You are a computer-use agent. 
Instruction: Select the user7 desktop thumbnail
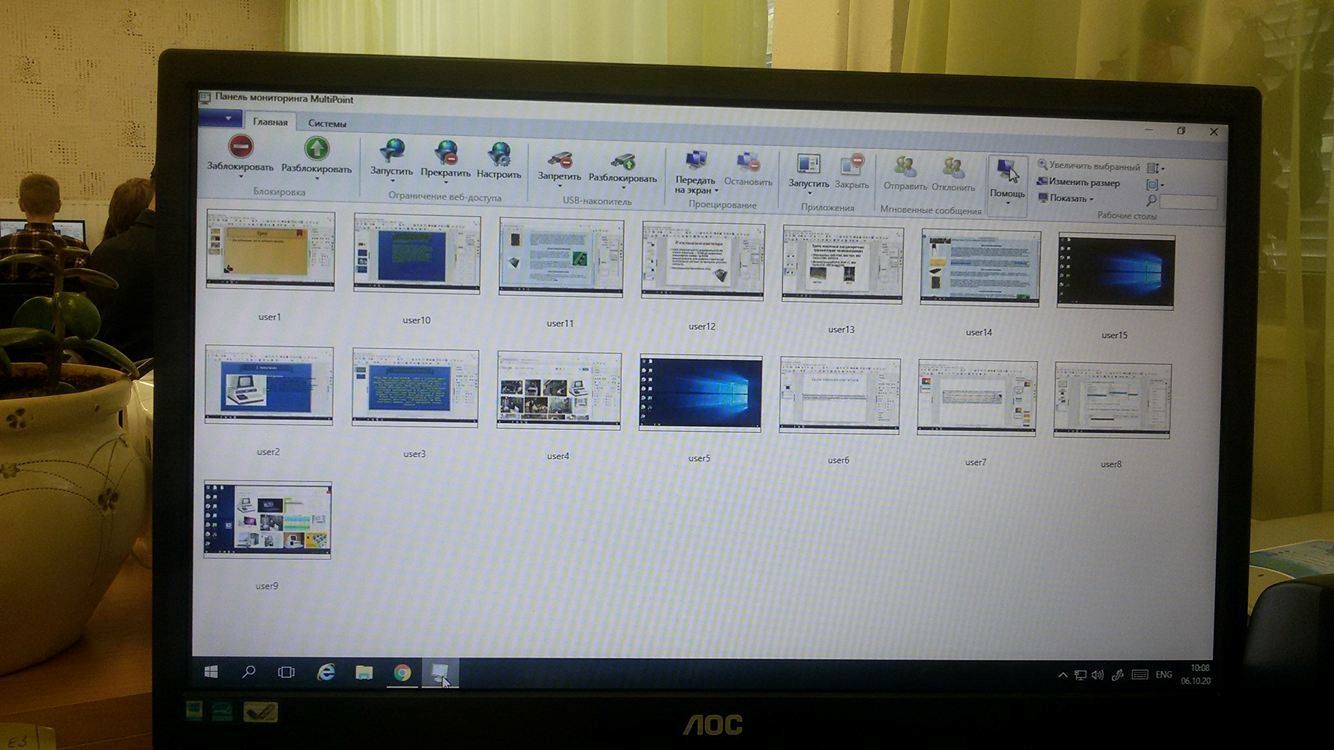point(977,398)
